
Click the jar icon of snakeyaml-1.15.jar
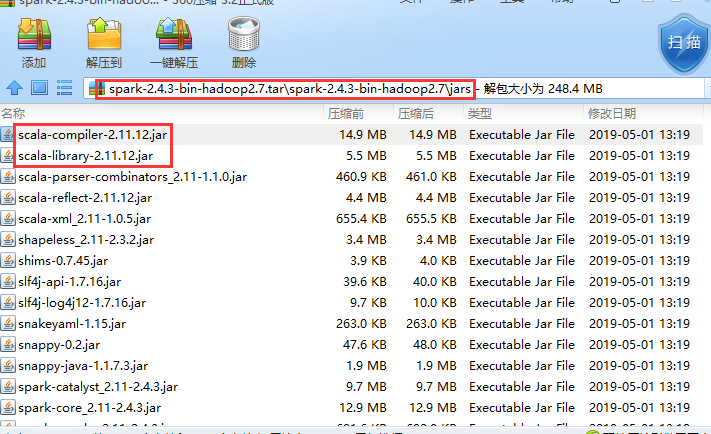click(8, 323)
